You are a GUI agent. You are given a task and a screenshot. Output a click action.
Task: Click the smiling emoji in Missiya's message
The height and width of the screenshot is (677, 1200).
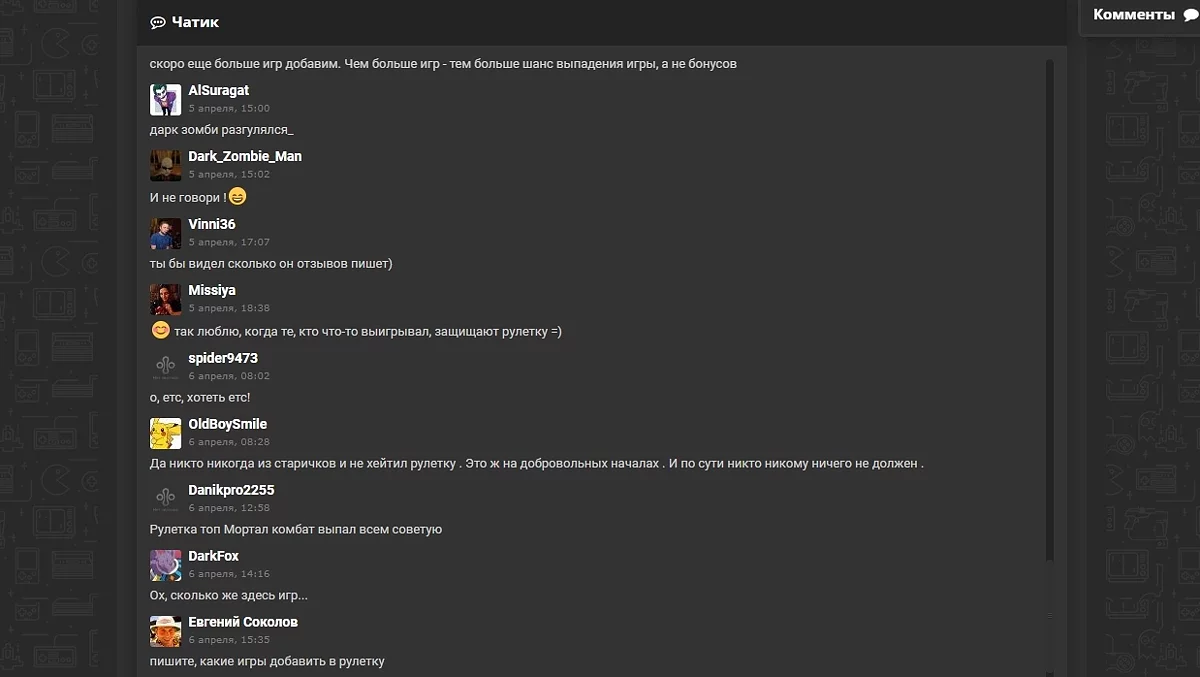[x=160, y=330]
